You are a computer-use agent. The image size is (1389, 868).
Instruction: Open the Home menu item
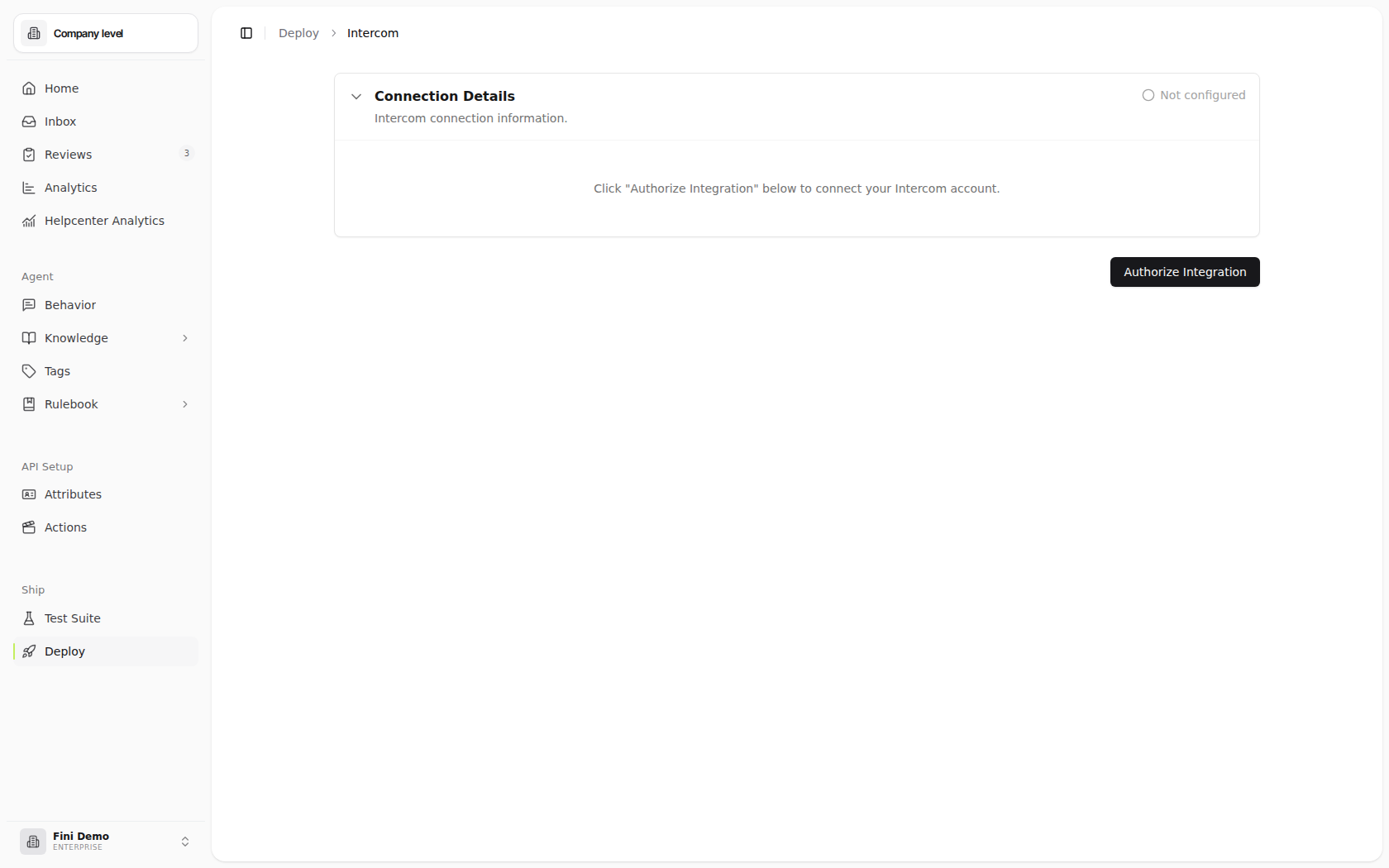click(x=106, y=88)
